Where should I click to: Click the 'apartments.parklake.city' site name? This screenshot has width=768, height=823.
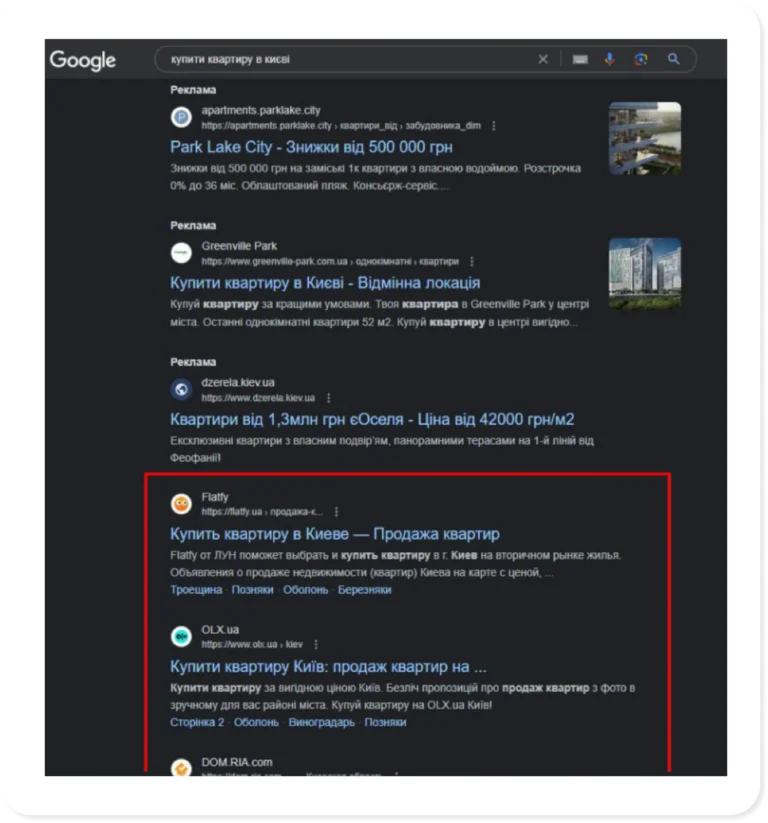pyautogui.click(x=261, y=111)
